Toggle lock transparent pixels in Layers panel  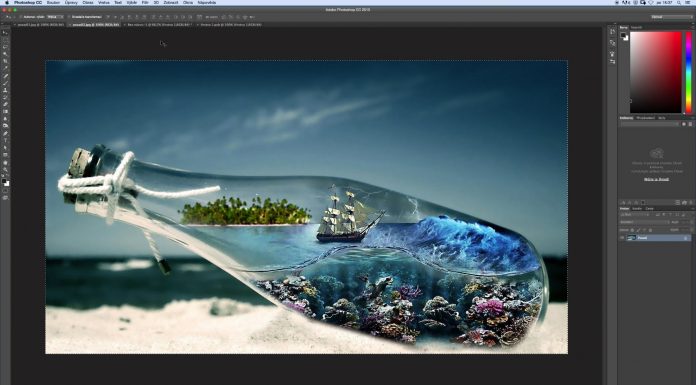tap(632, 230)
